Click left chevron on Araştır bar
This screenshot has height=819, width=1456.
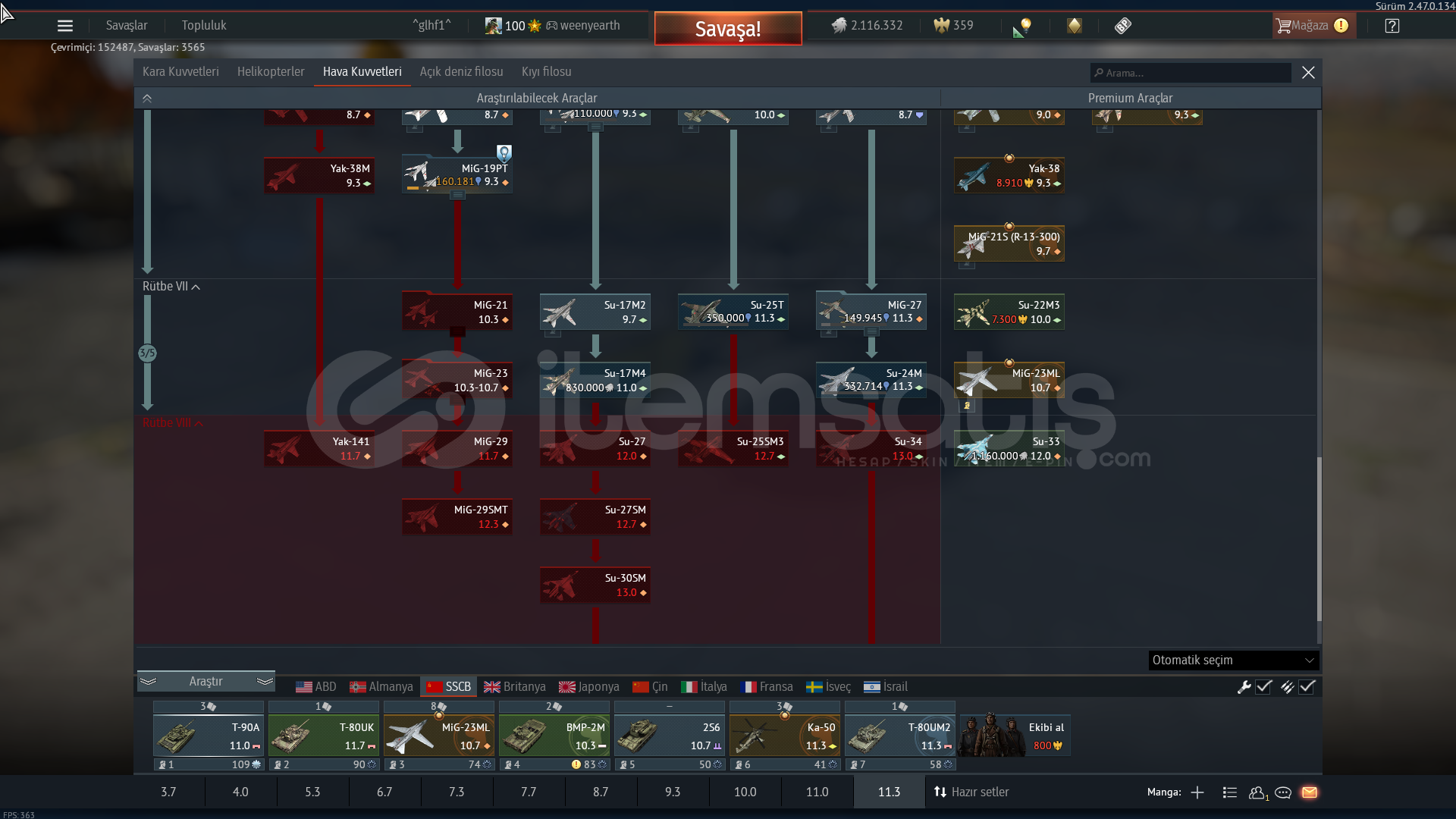[x=148, y=681]
